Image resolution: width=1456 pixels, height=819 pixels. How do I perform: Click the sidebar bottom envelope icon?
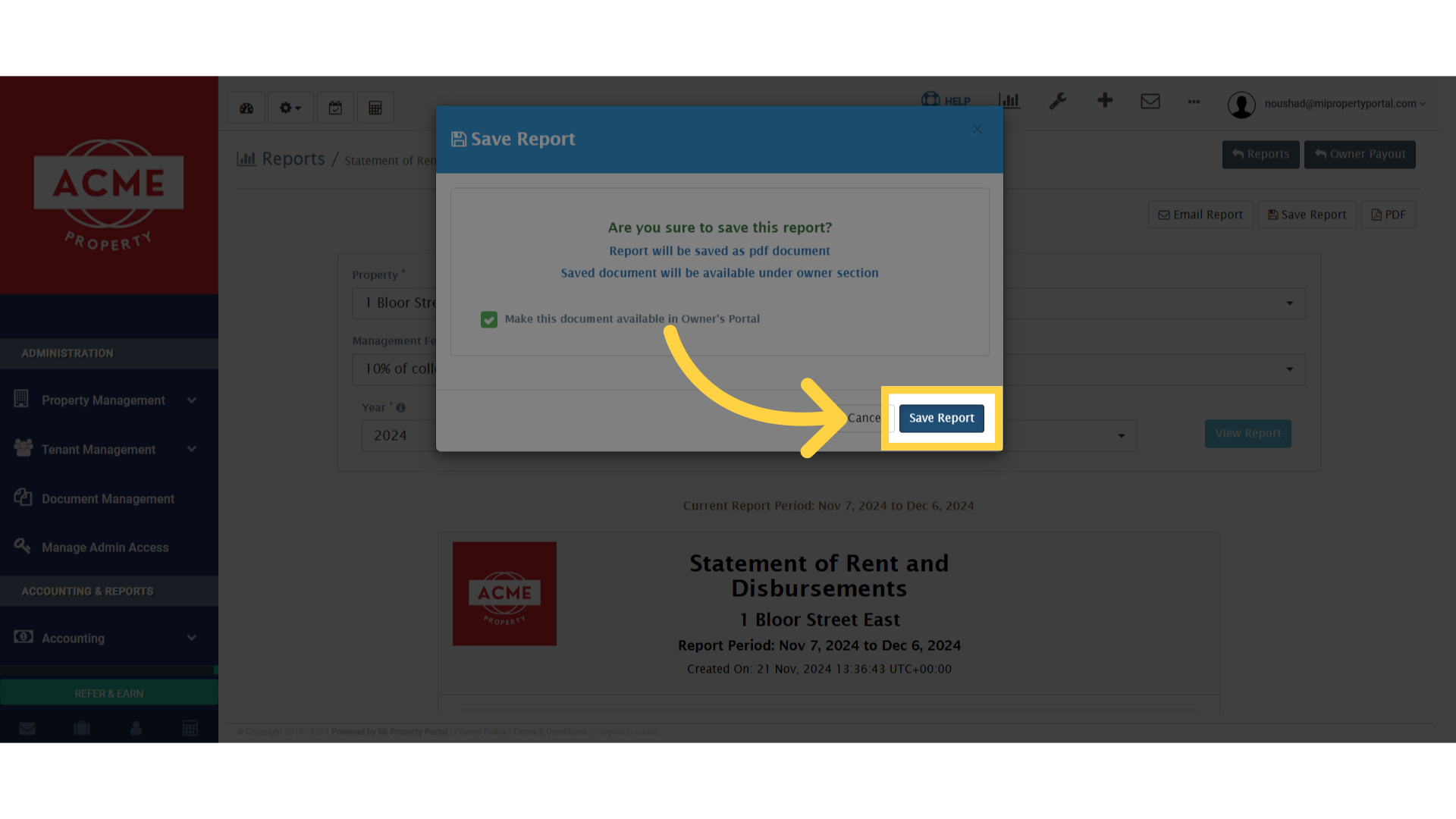27,729
